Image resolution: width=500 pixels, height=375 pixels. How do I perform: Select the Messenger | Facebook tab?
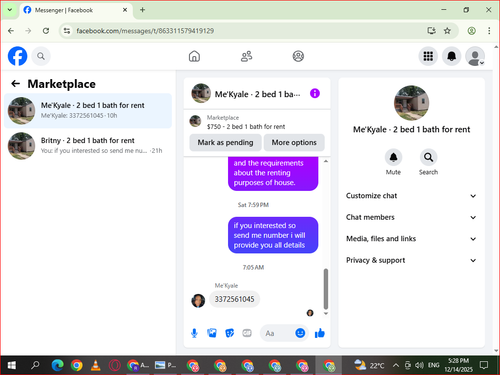(x=76, y=10)
